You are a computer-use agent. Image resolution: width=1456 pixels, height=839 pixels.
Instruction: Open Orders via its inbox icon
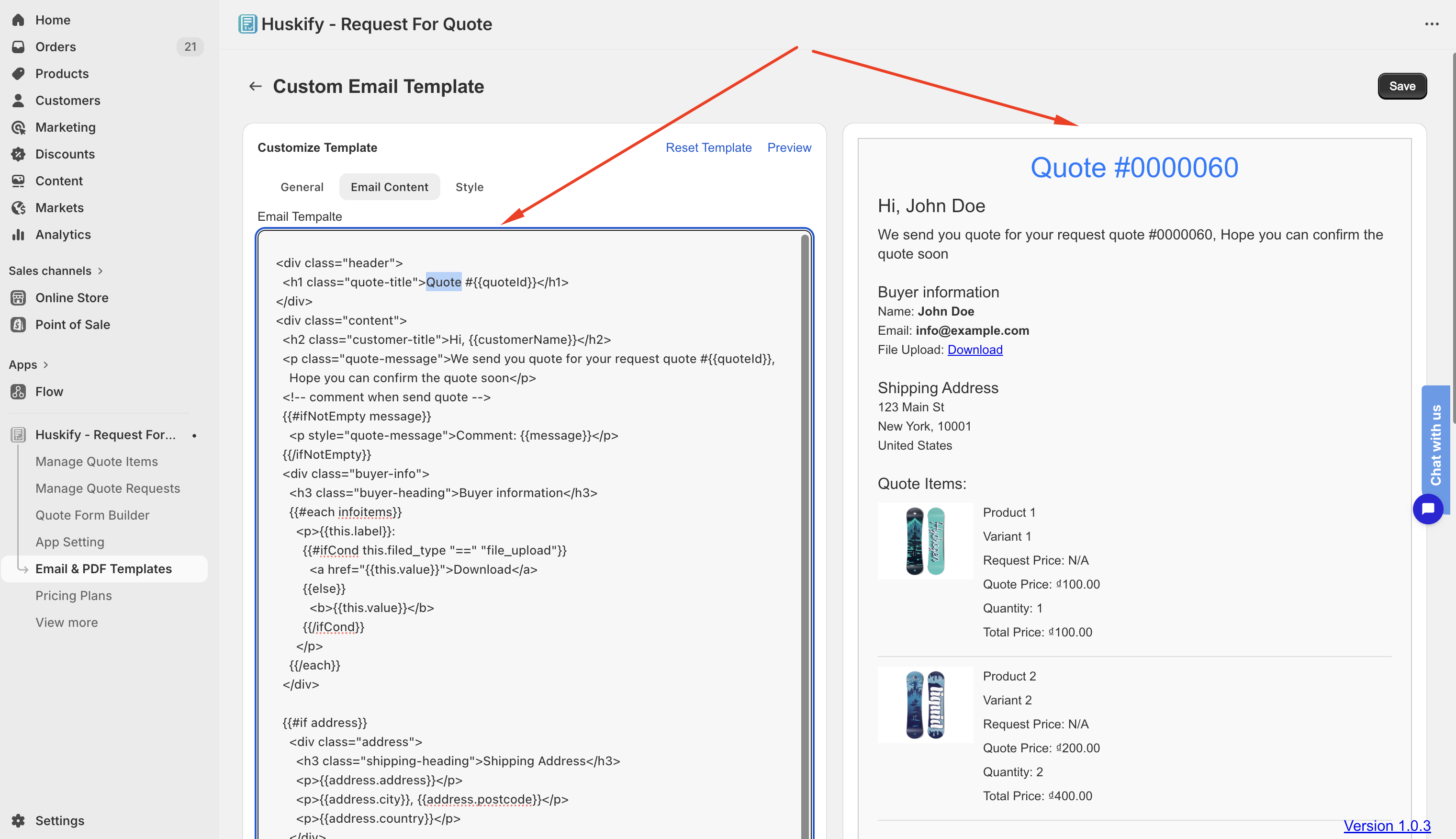tap(19, 46)
